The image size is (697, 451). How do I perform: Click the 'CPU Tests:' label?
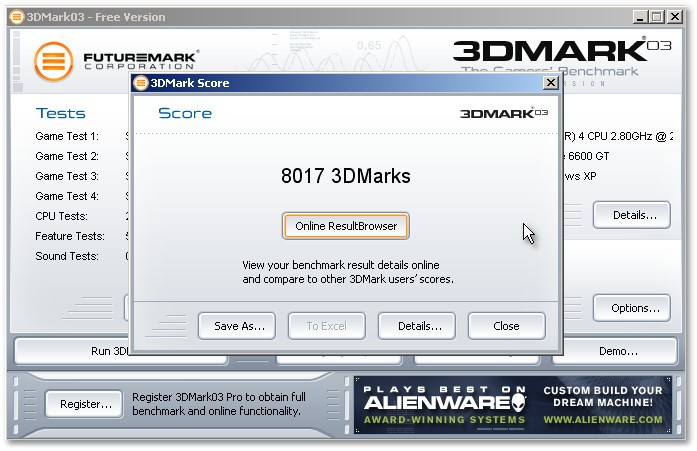point(61,216)
